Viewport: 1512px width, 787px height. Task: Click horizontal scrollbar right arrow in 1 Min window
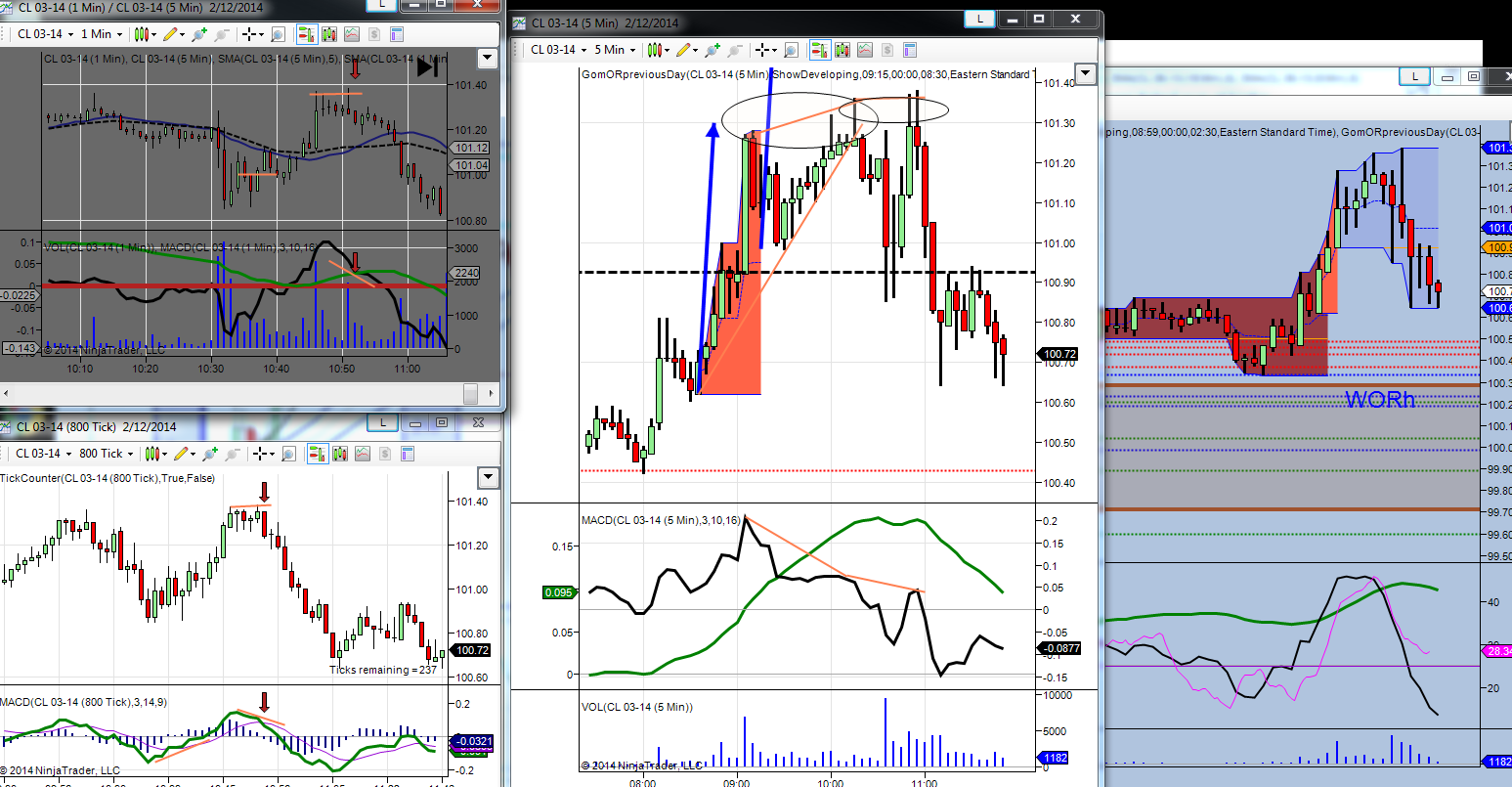tap(494, 392)
